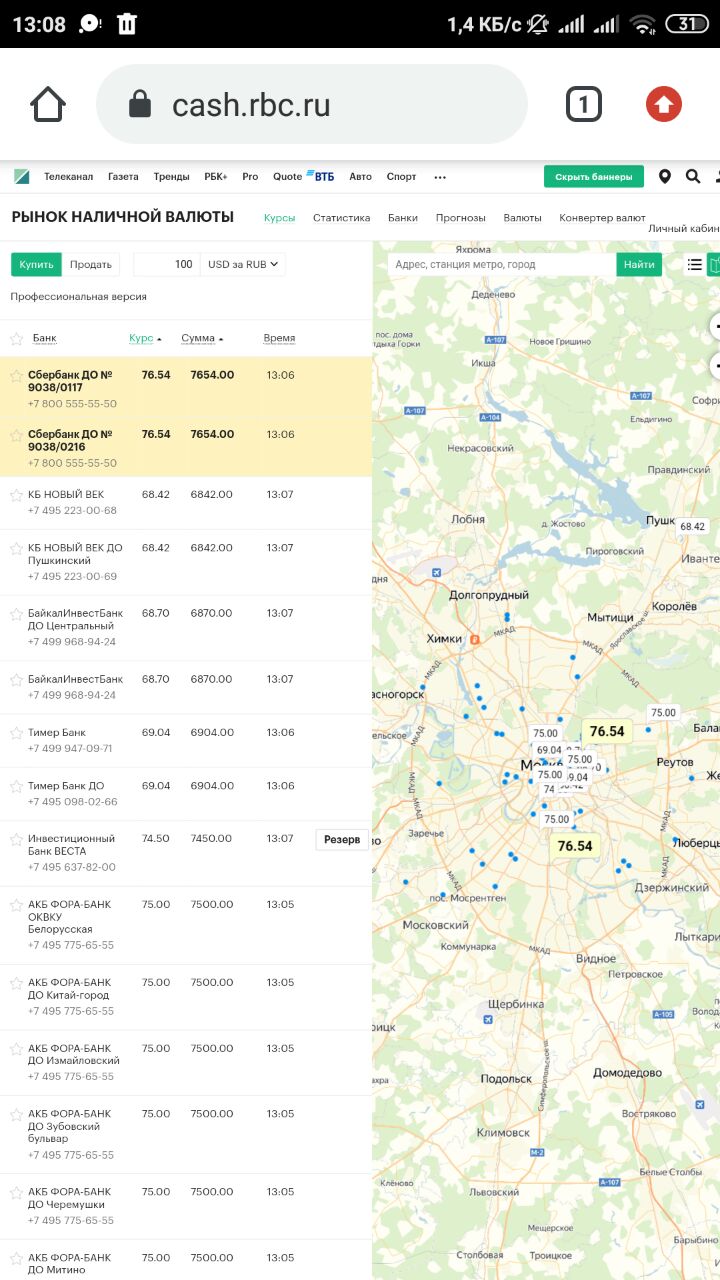The image size is (720, 1280).
Task: Open the location pin icon in header
Action: [x=665, y=177]
